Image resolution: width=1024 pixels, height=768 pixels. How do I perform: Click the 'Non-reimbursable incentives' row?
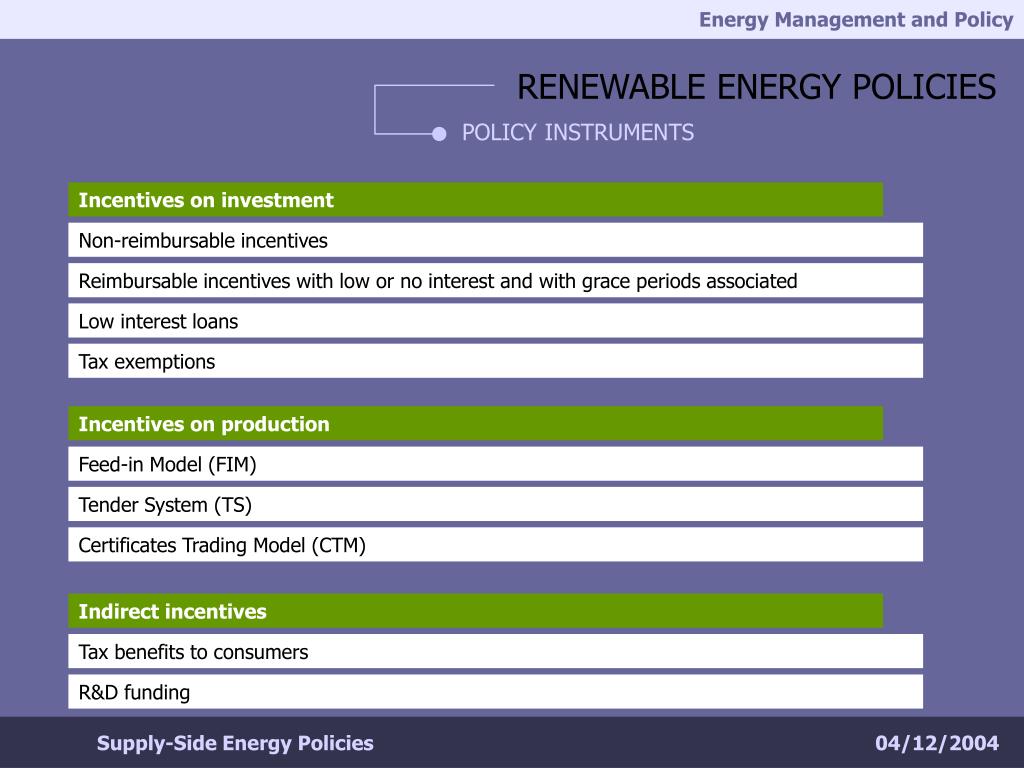[496, 240]
